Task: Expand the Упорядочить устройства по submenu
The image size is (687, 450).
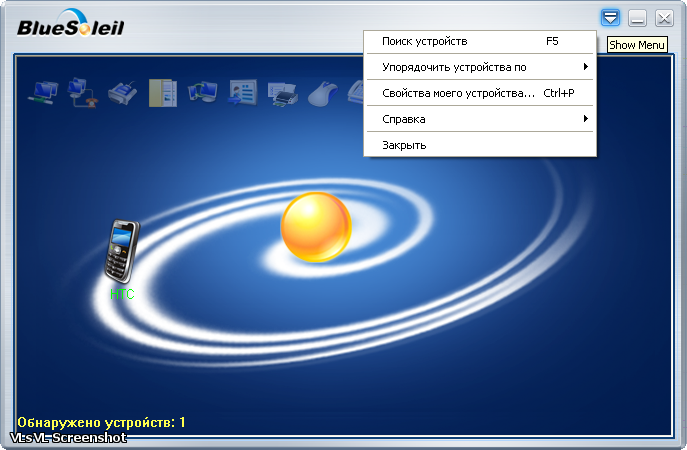Action: (480, 67)
